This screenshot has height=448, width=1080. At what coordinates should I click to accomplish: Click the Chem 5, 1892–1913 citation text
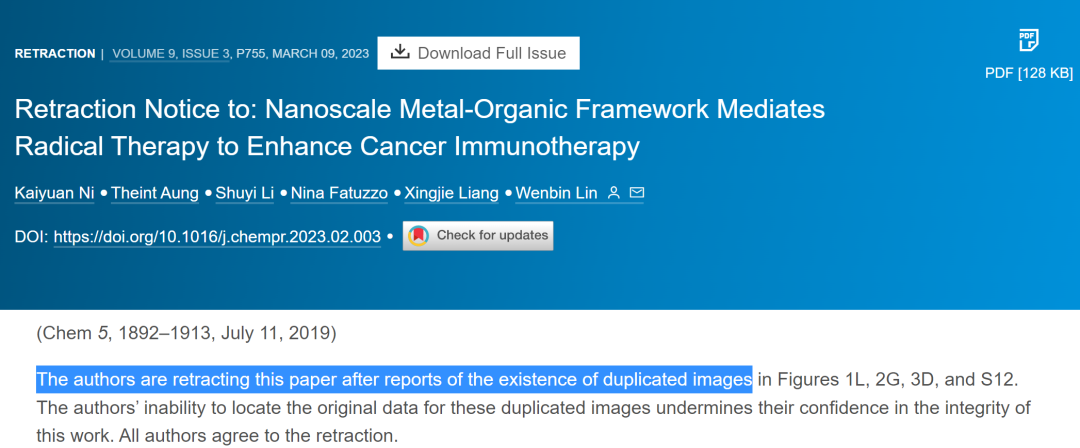186,333
